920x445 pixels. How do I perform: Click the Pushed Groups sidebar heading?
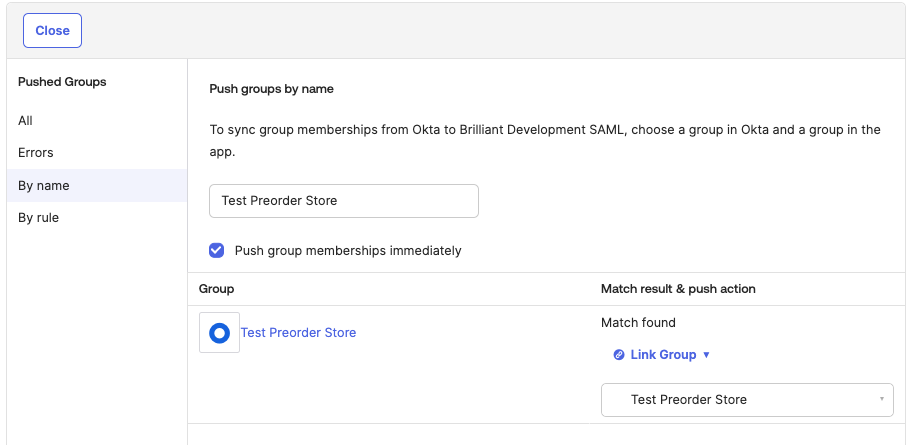click(x=62, y=82)
